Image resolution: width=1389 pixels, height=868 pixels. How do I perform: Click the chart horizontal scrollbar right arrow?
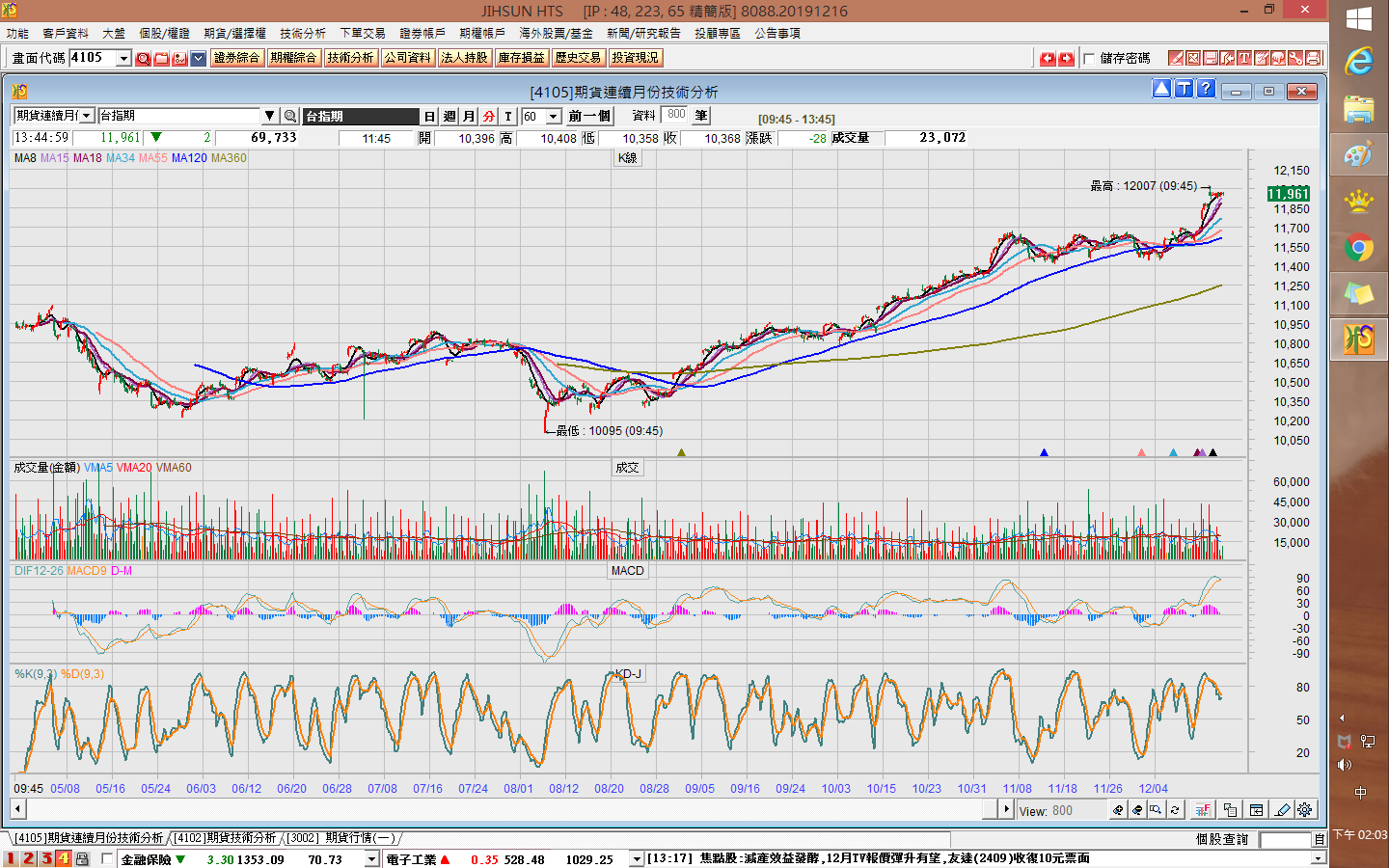(1006, 810)
